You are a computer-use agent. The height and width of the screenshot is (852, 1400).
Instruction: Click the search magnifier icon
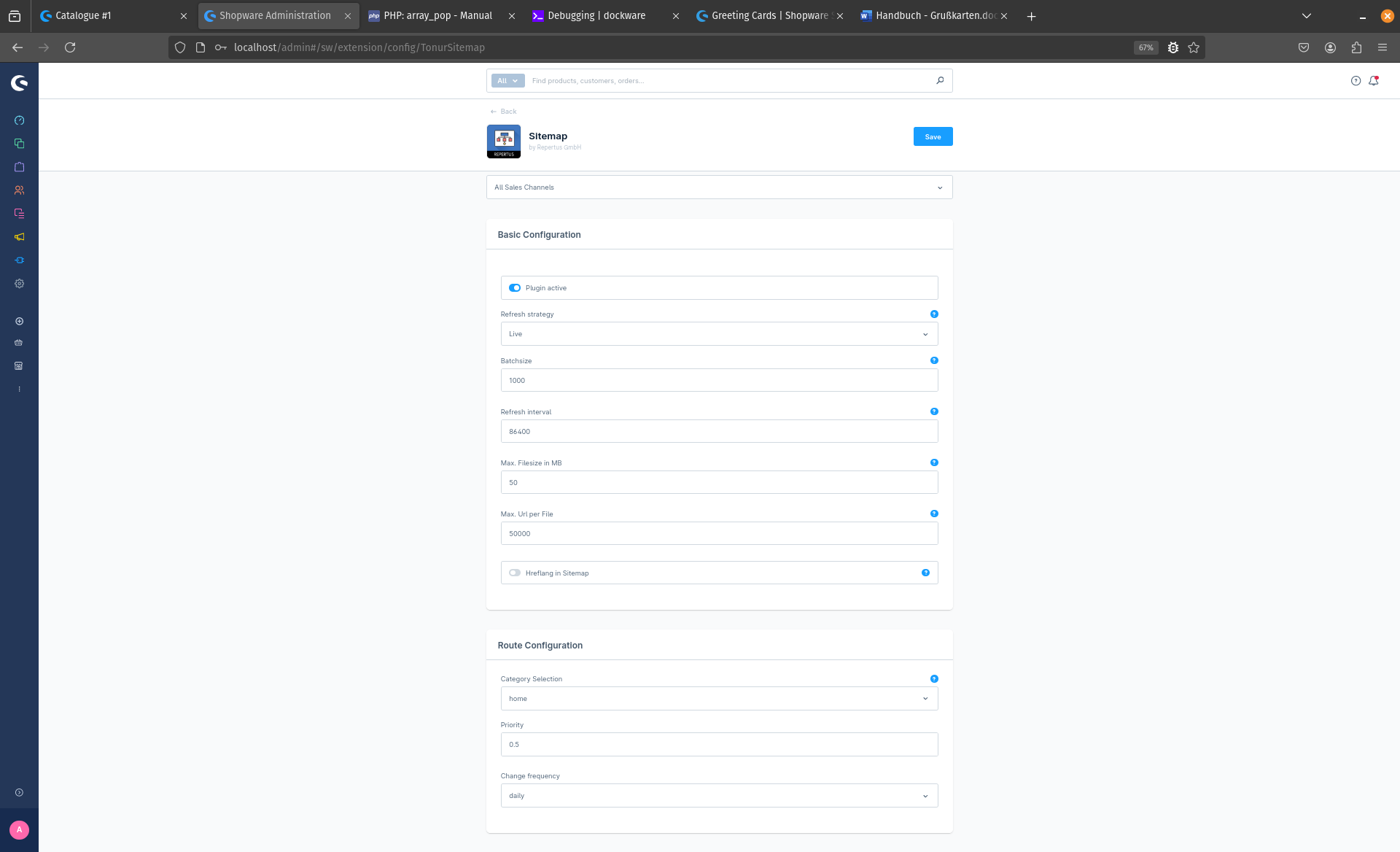pos(940,81)
